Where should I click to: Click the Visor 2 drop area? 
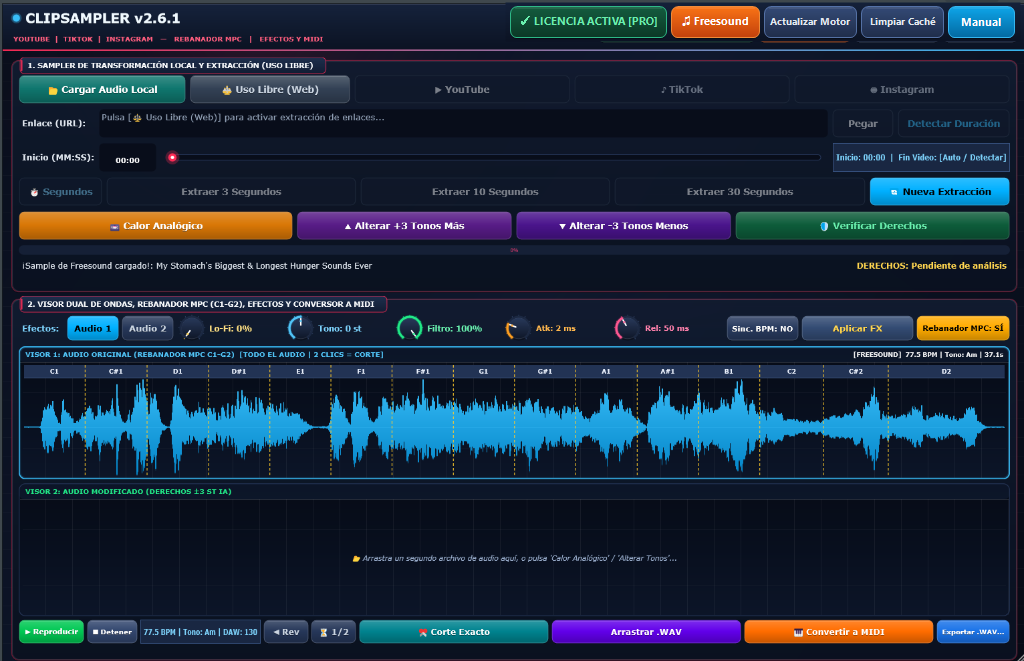pos(515,557)
